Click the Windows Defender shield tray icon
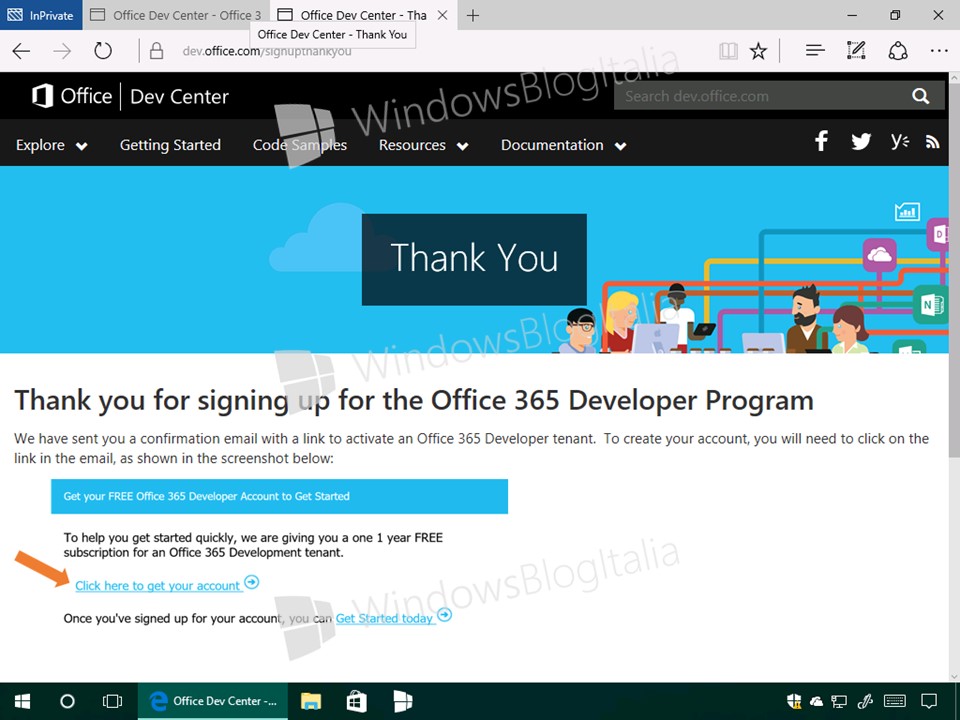The height and width of the screenshot is (720, 960). coord(794,701)
